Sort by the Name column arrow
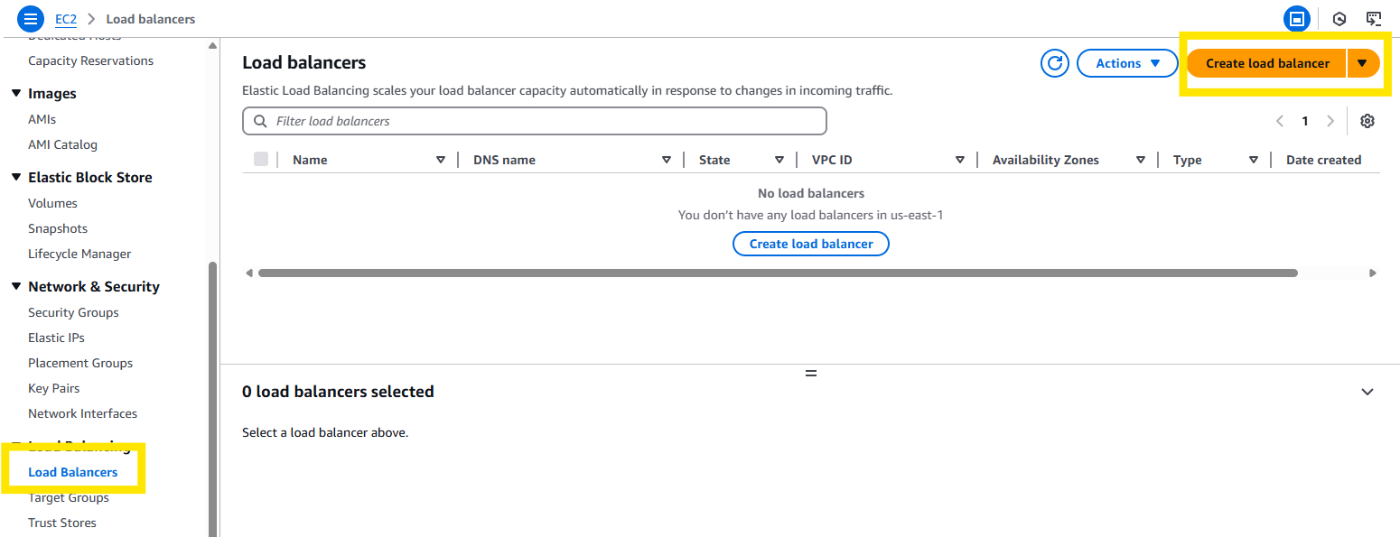 [440, 160]
